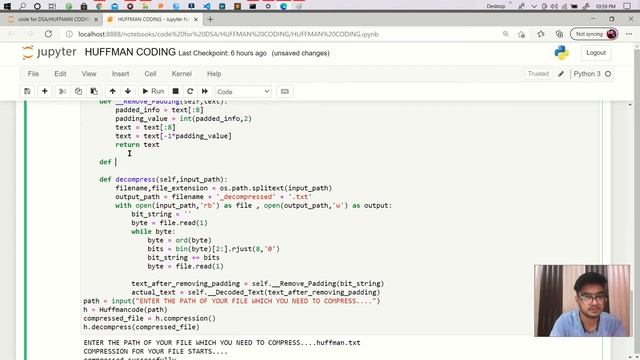This screenshot has height=360, width=640.
Task: Click the Jupyter logo
Action: click(x=49, y=53)
